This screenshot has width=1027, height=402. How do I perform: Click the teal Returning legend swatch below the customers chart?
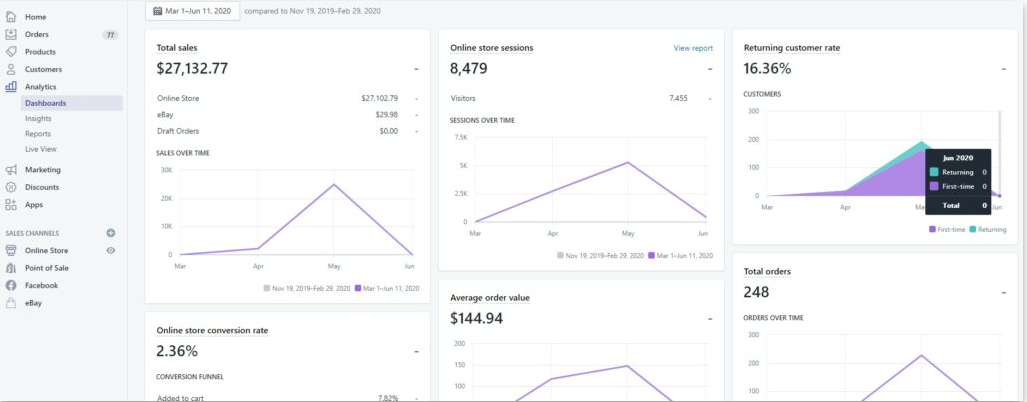(x=973, y=229)
